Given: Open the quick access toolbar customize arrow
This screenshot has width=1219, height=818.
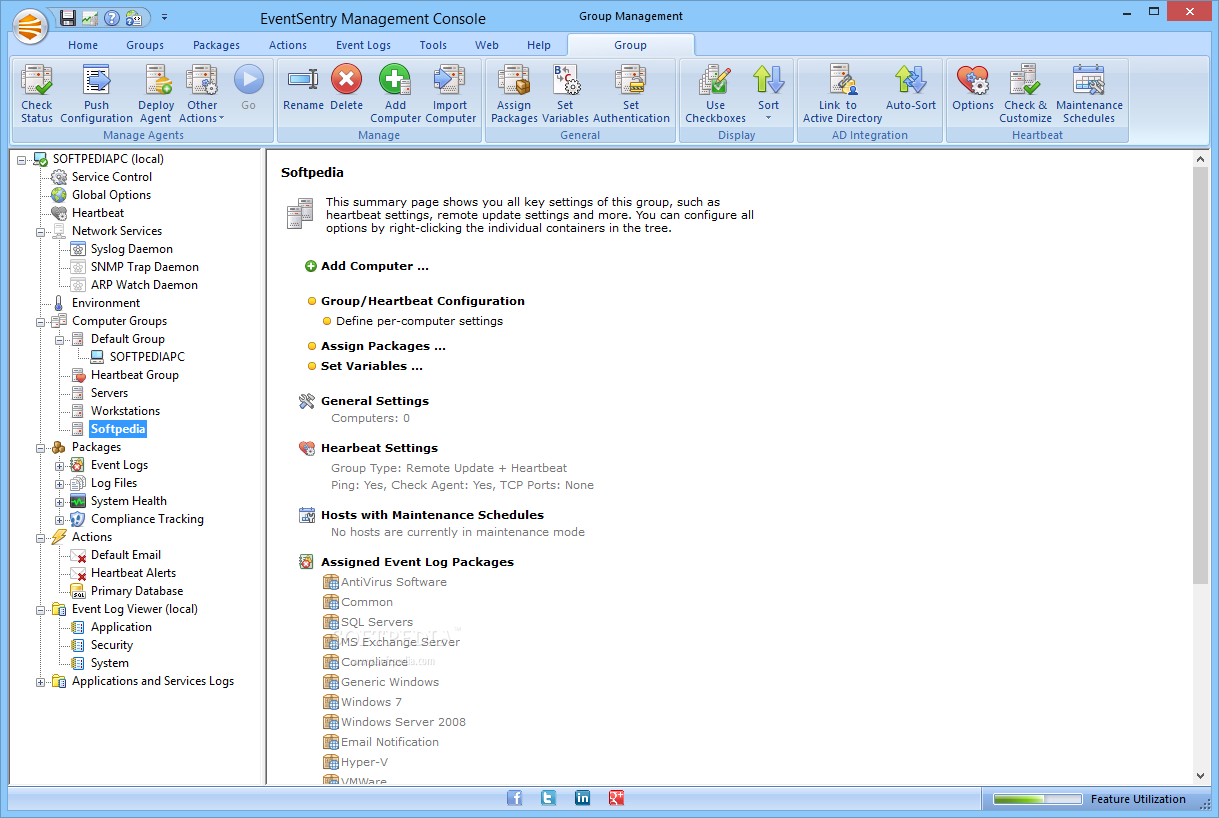Looking at the screenshot, I should pos(164,18).
